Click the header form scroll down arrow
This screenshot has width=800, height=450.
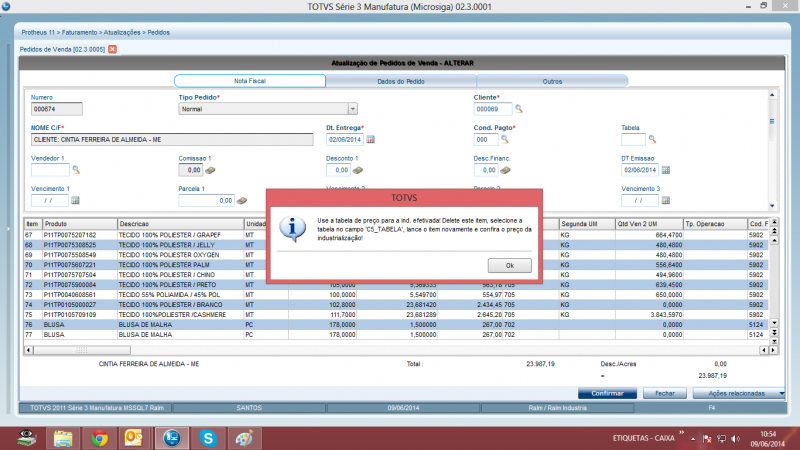pos(772,206)
